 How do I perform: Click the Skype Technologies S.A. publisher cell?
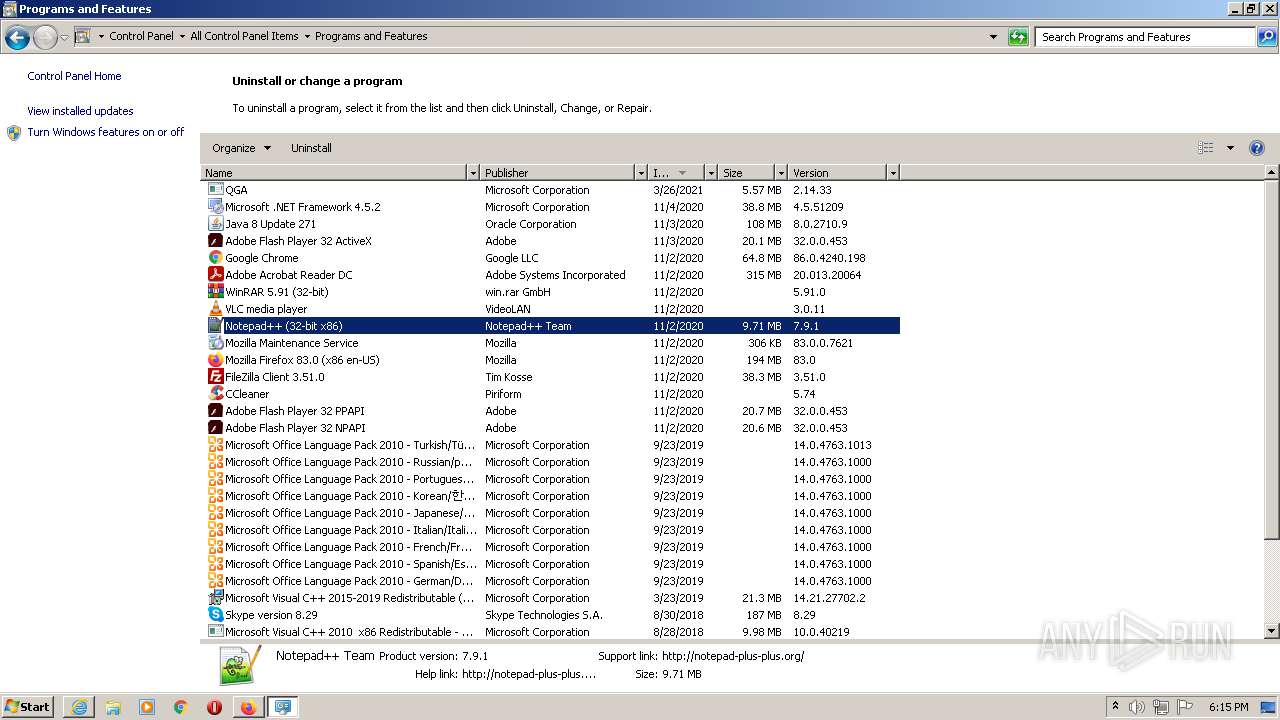click(544, 615)
